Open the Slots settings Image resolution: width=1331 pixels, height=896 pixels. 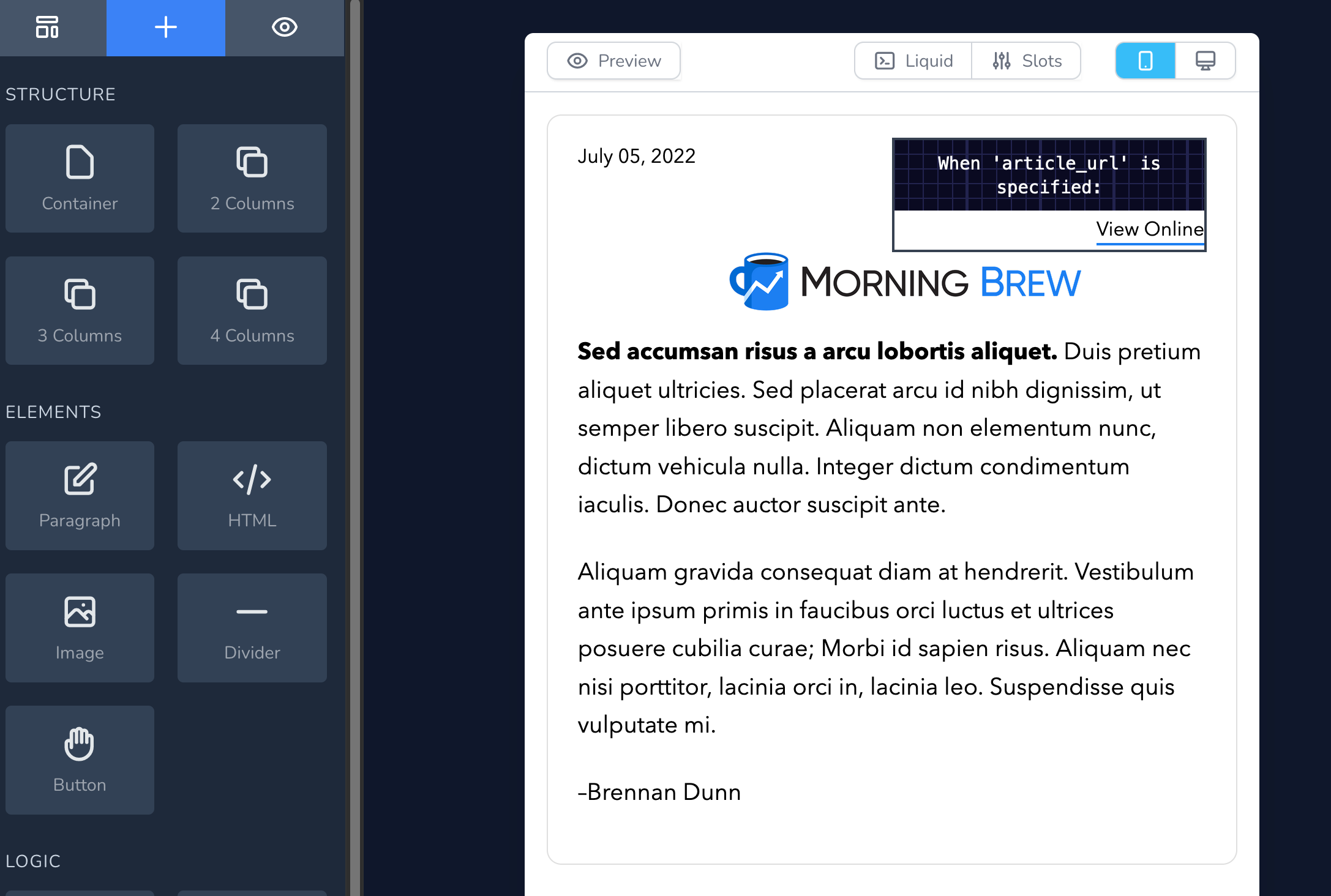point(1027,61)
